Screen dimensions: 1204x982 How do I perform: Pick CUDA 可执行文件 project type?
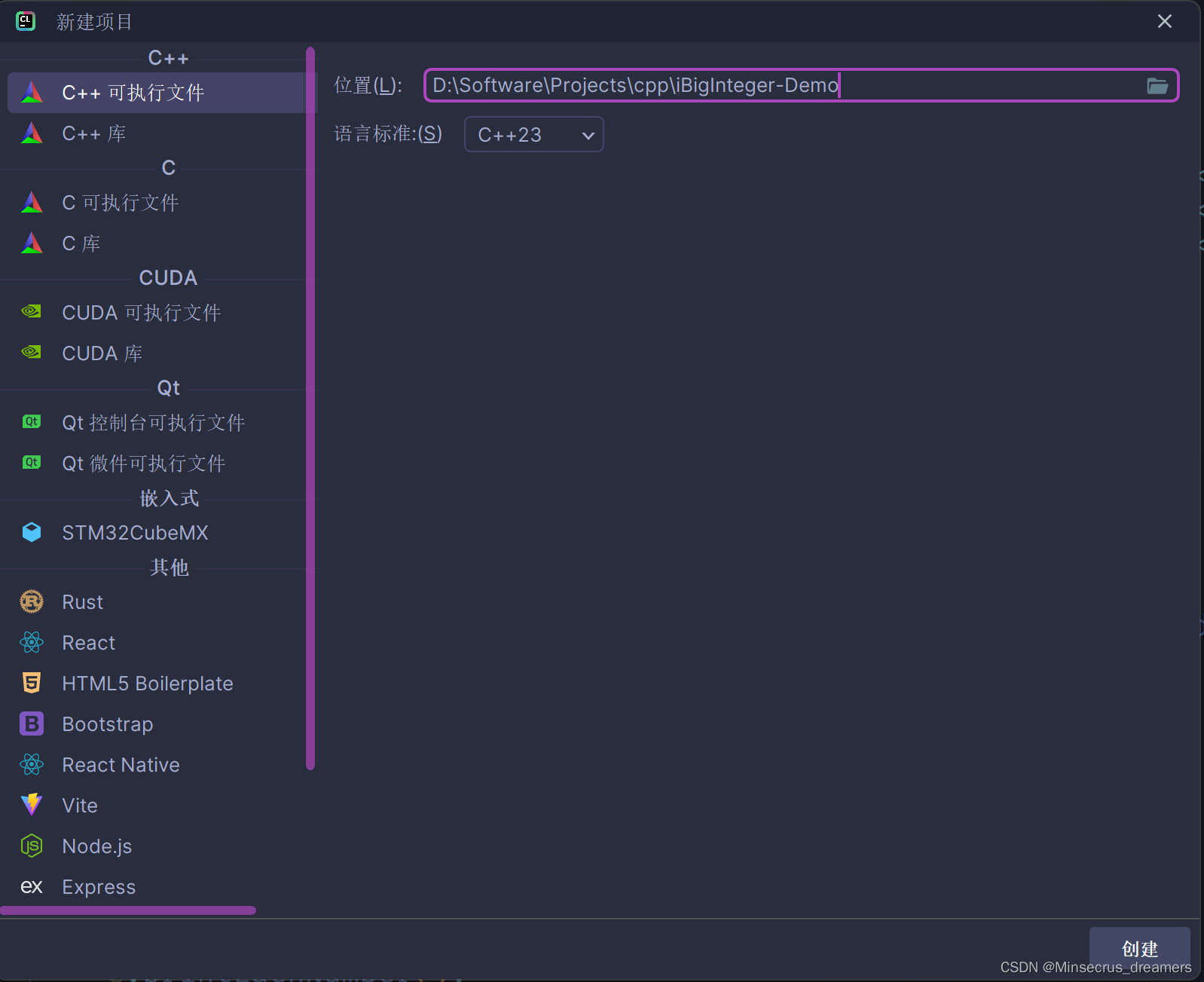click(157, 313)
